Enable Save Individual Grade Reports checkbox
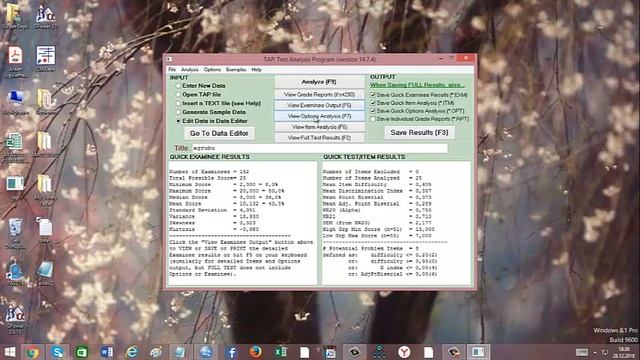The height and width of the screenshot is (360, 640). tap(373, 119)
